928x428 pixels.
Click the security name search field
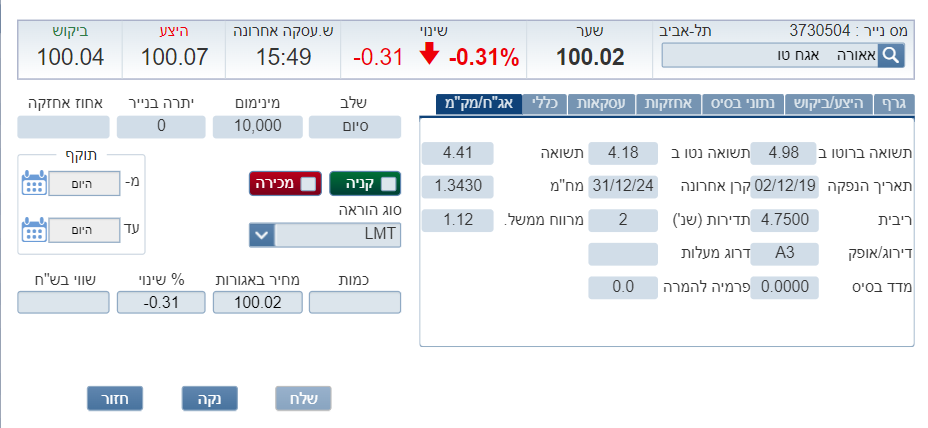coord(769,55)
